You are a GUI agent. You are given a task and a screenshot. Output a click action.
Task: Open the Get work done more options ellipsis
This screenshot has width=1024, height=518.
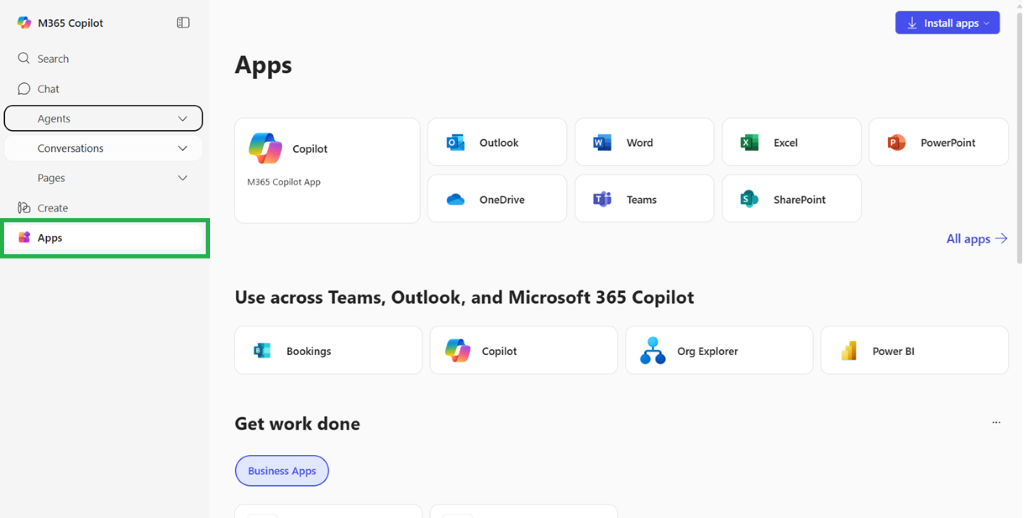point(997,423)
